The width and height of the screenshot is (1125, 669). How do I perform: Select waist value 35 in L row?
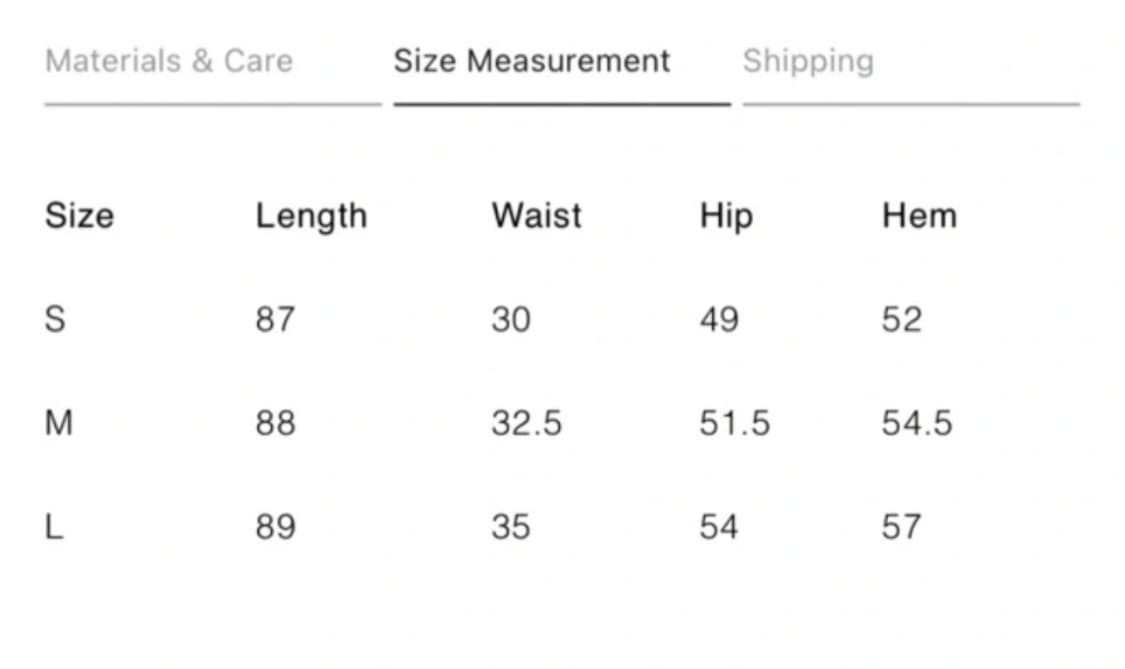[511, 527]
